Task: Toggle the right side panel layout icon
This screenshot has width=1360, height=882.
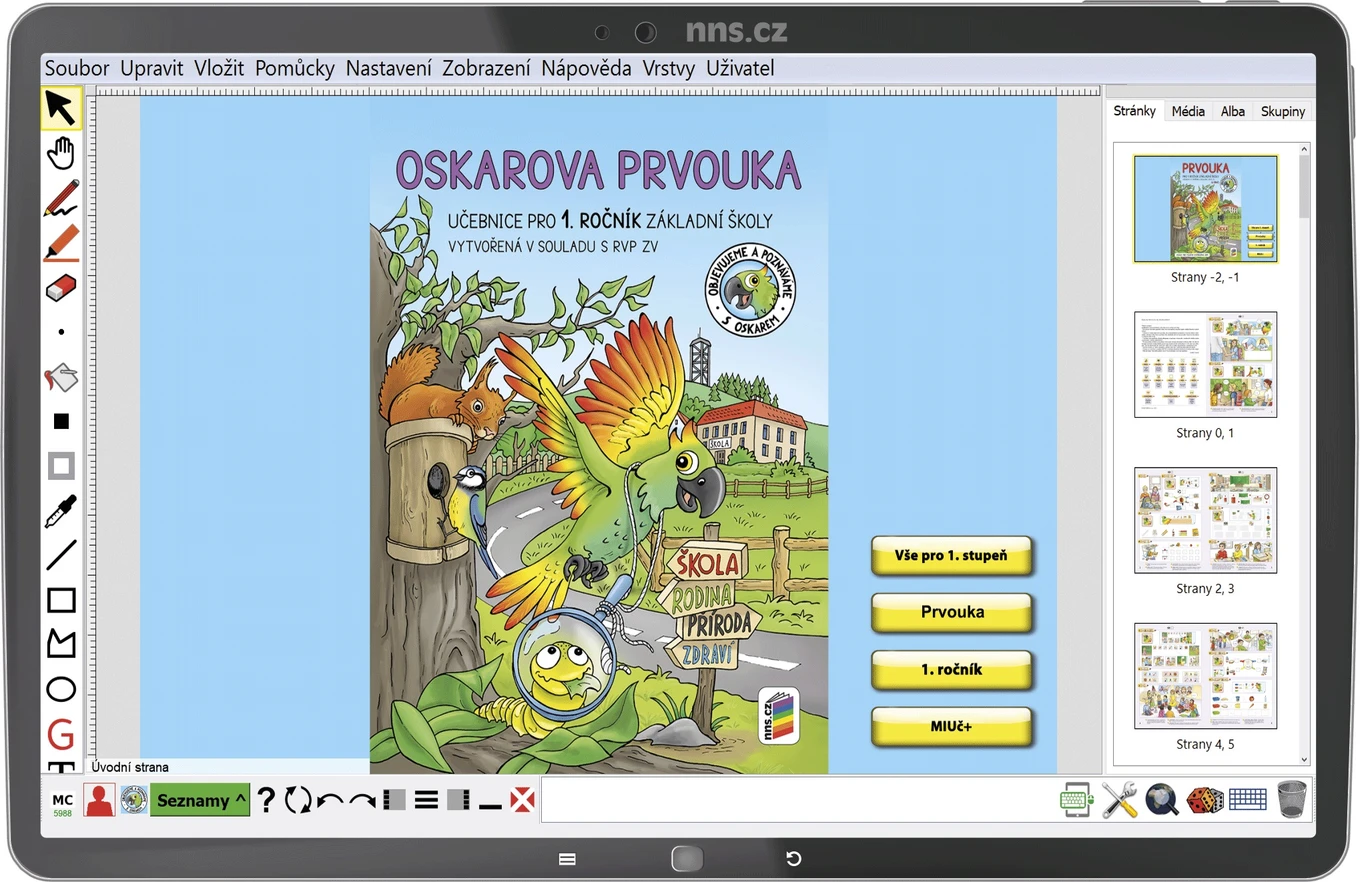Action: click(x=459, y=800)
